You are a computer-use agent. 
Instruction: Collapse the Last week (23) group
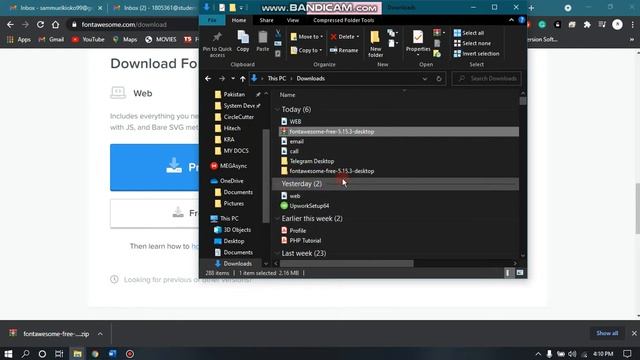[x=277, y=253]
